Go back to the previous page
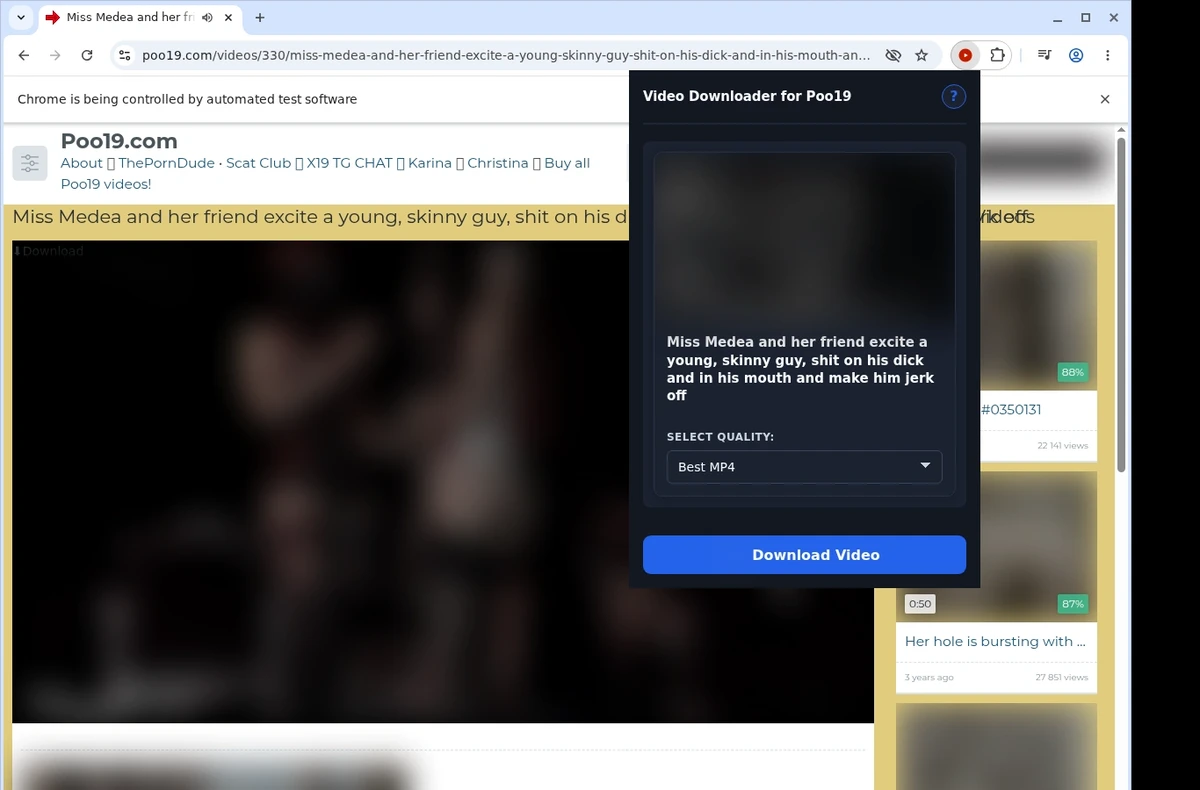 (24, 56)
